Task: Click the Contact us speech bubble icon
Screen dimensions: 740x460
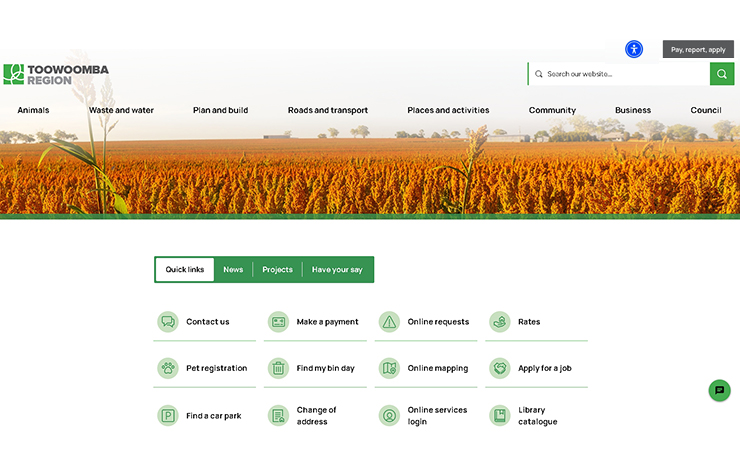Action: pos(168,322)
